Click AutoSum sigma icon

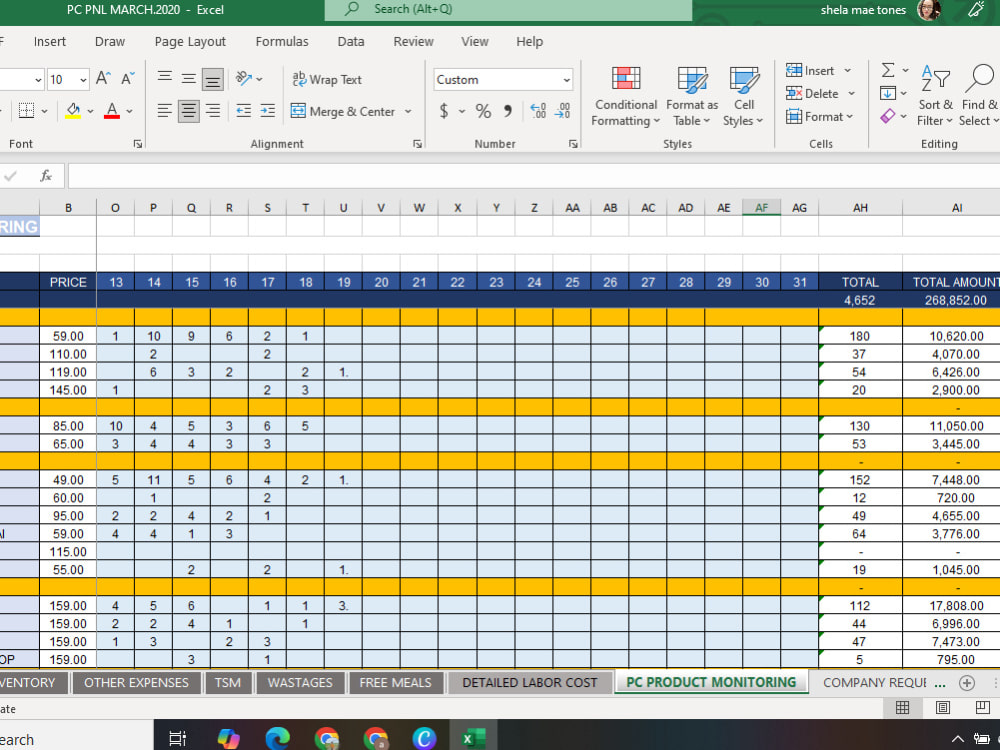(x=887, y=70)
